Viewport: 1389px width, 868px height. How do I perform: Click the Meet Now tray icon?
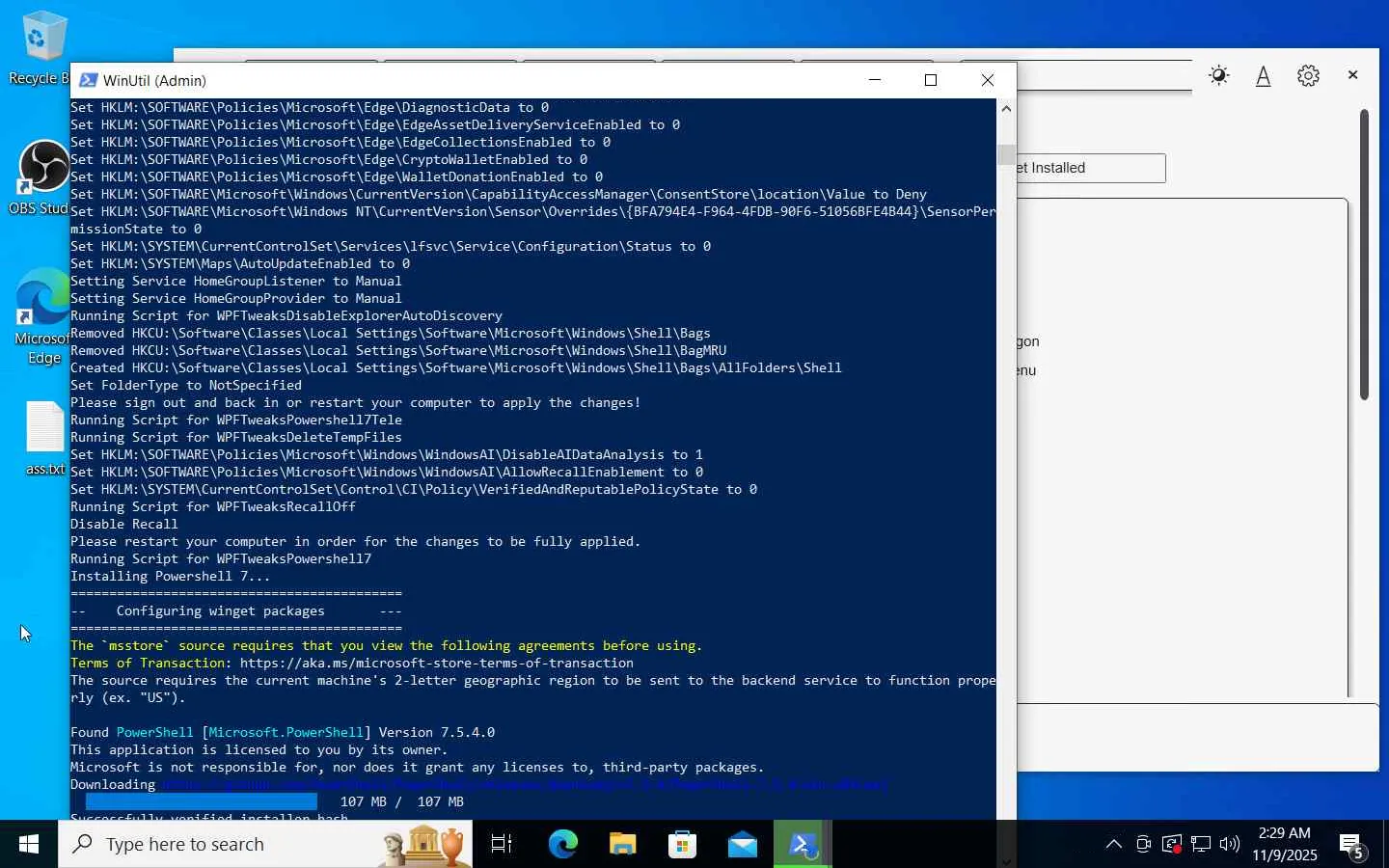(x=1143, y=845)
